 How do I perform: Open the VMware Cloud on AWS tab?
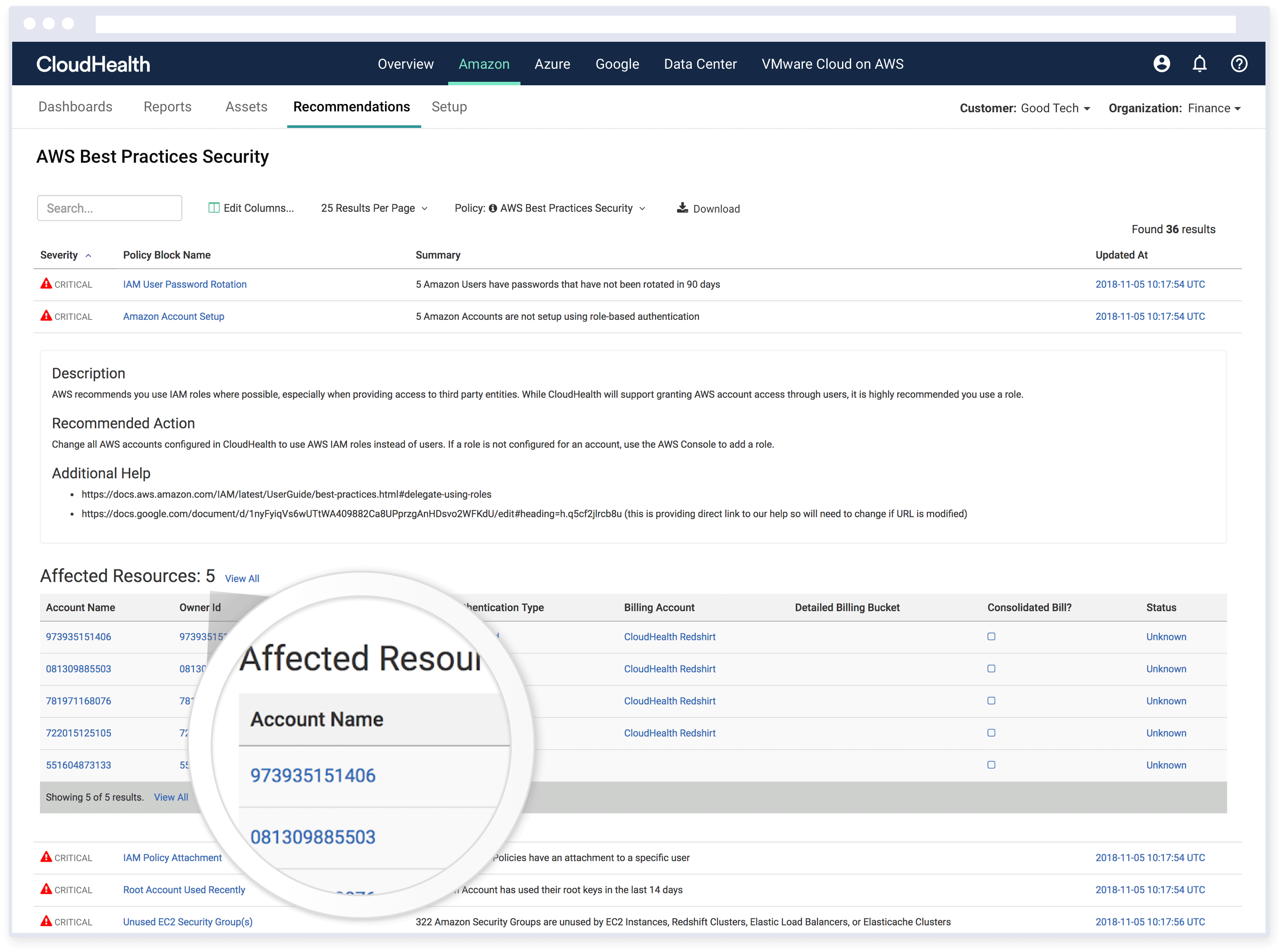[832, 64]
